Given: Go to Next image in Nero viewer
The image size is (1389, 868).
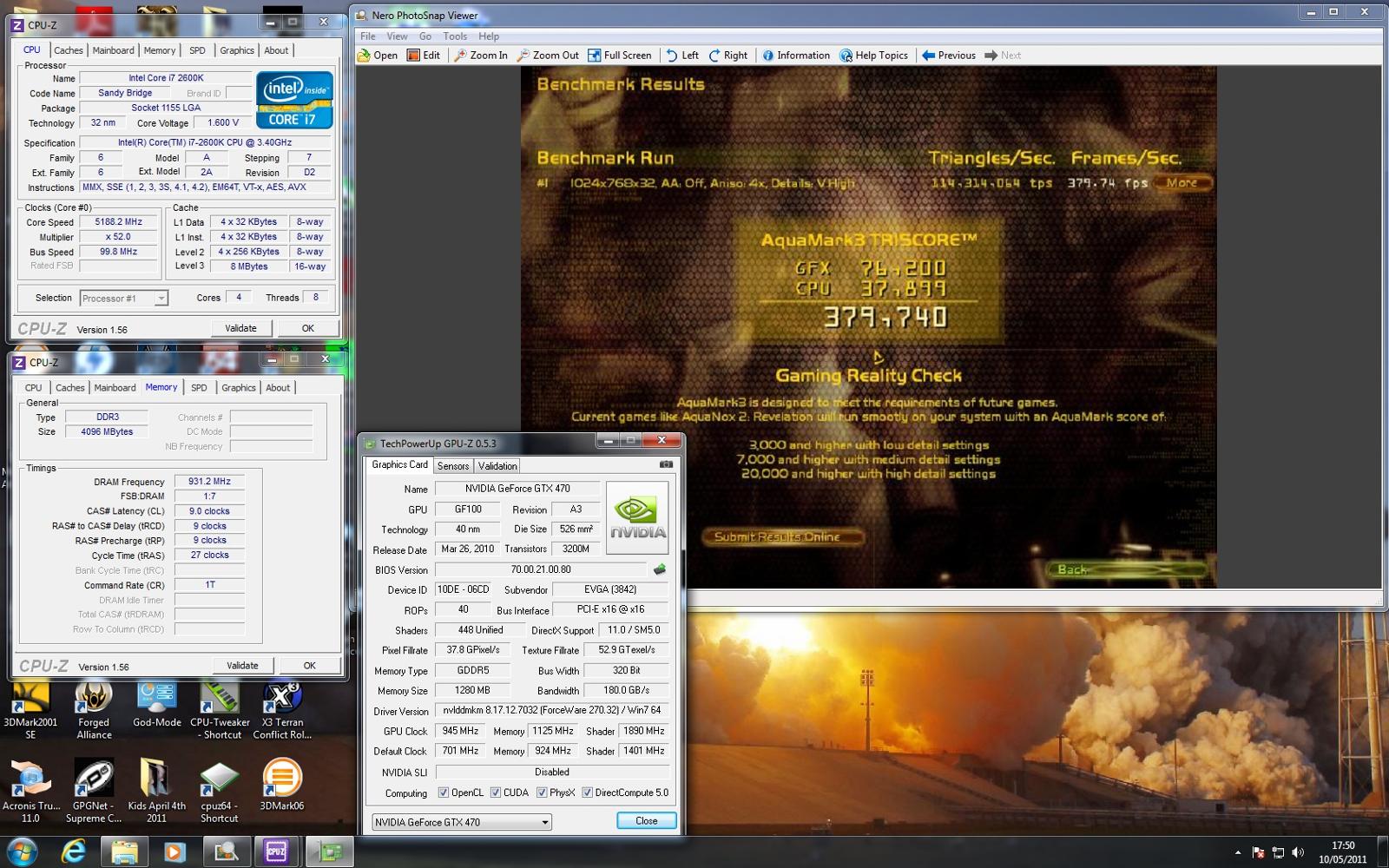Looking at the screenshot, I should click(1003, 56).
